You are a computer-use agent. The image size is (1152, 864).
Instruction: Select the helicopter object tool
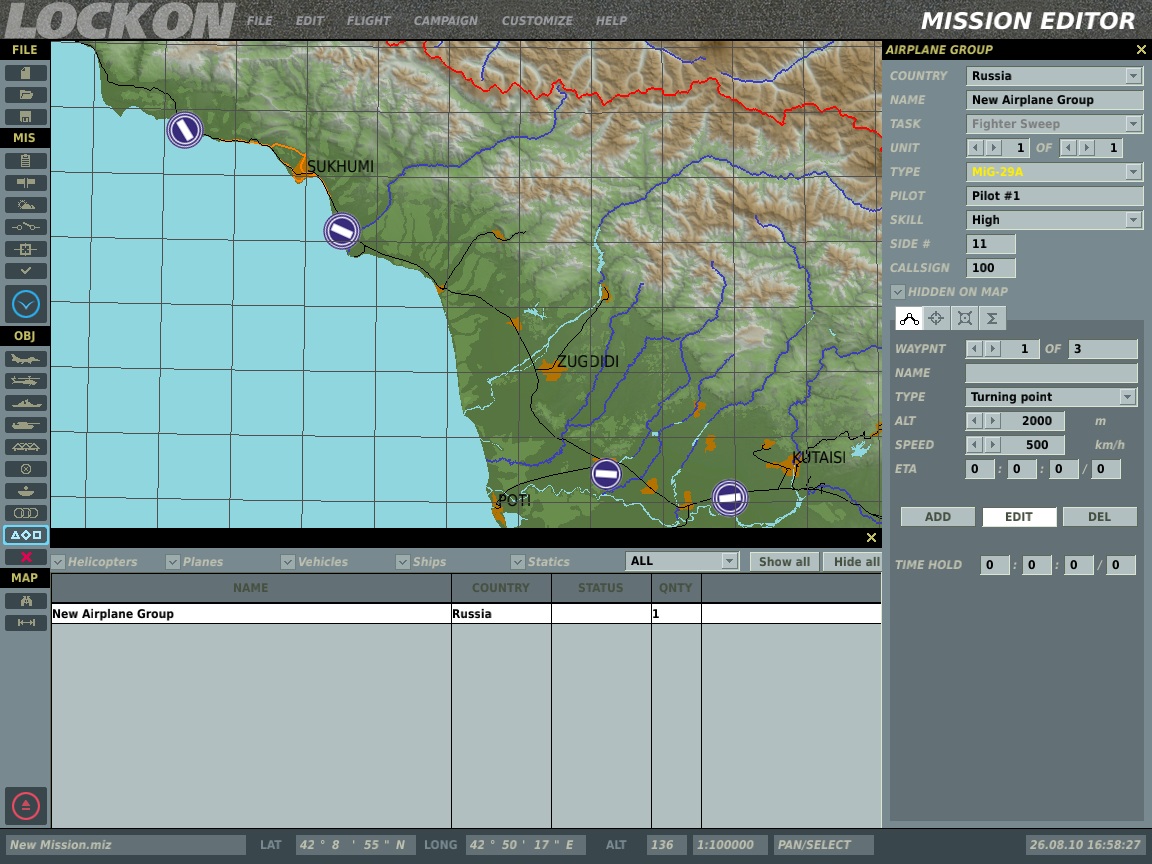pos(26,381)
